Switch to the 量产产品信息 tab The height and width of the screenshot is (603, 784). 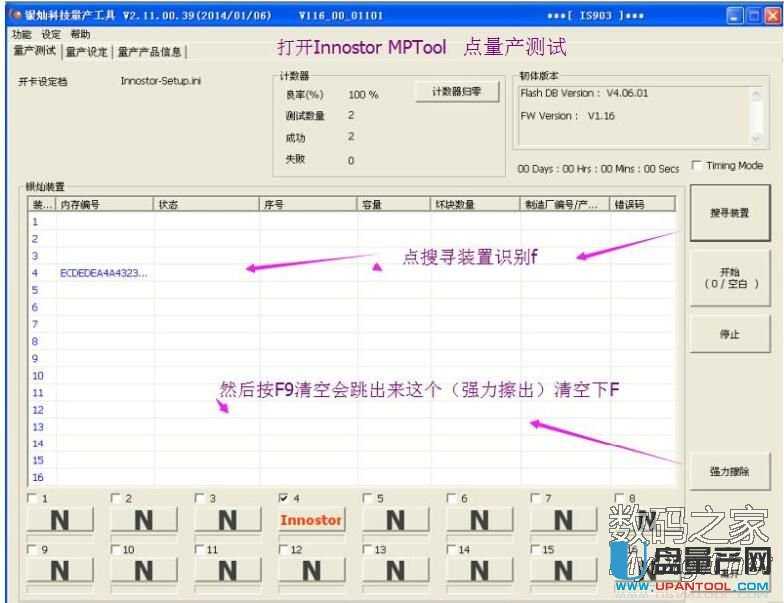point(150,52)
